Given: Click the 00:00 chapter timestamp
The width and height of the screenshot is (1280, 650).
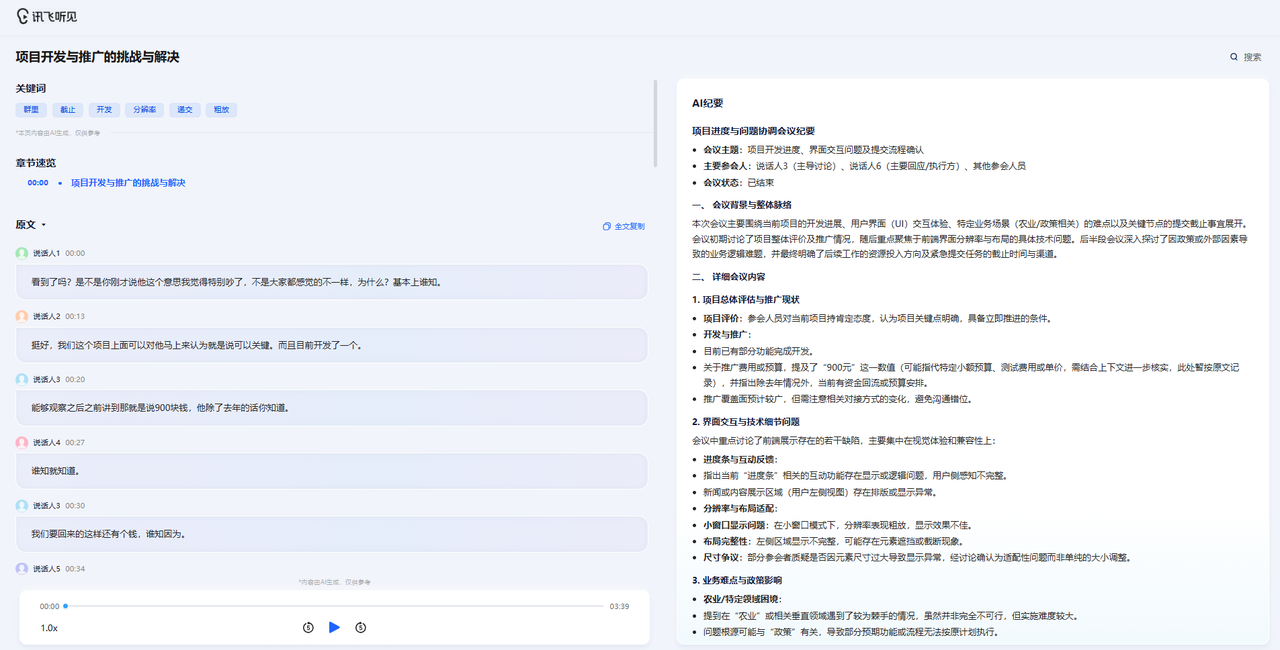Looking at the screenshot, I should (x=38, y=183).
